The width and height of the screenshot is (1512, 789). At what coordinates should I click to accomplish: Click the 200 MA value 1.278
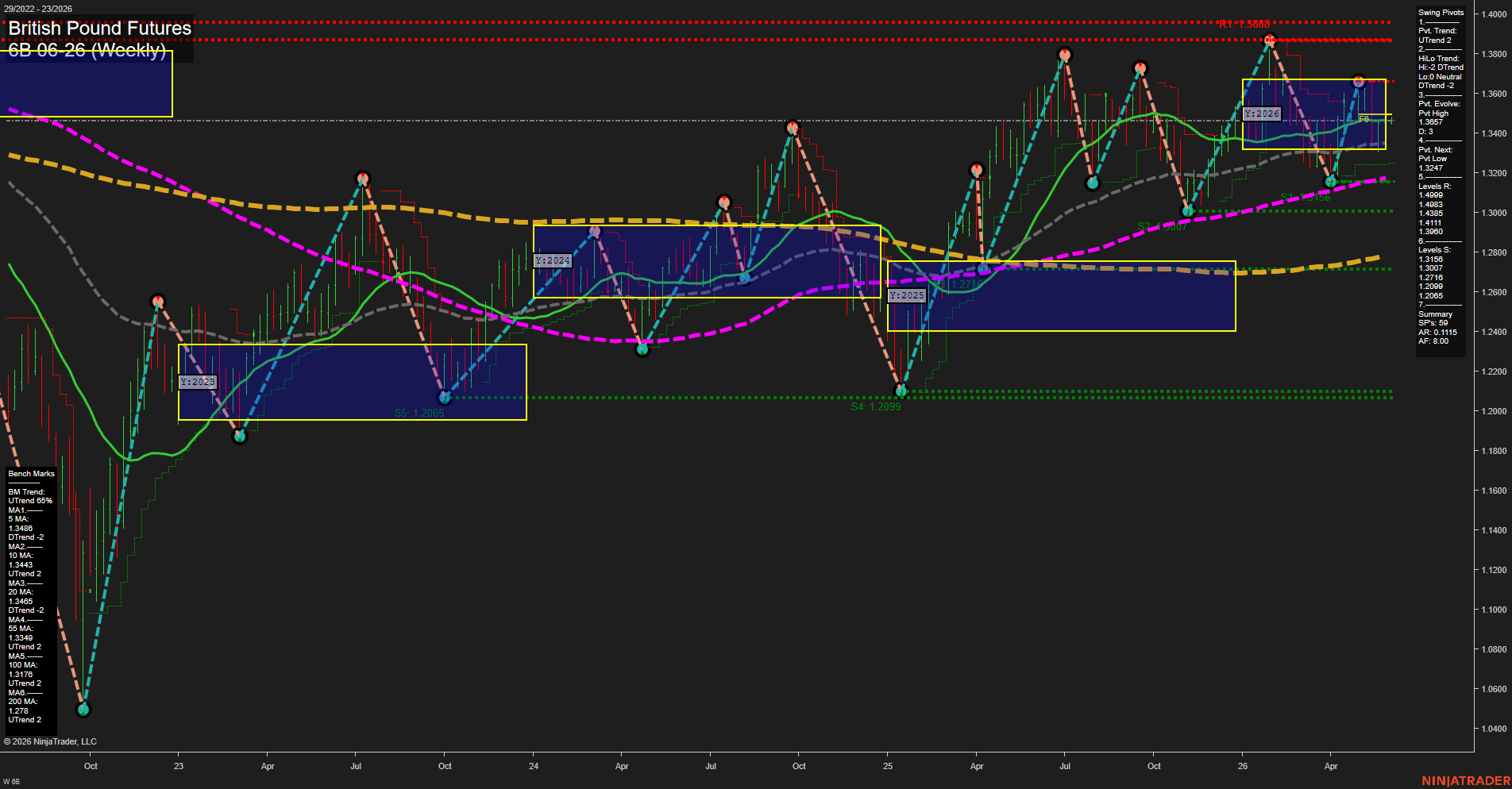(x=18, y=711)
